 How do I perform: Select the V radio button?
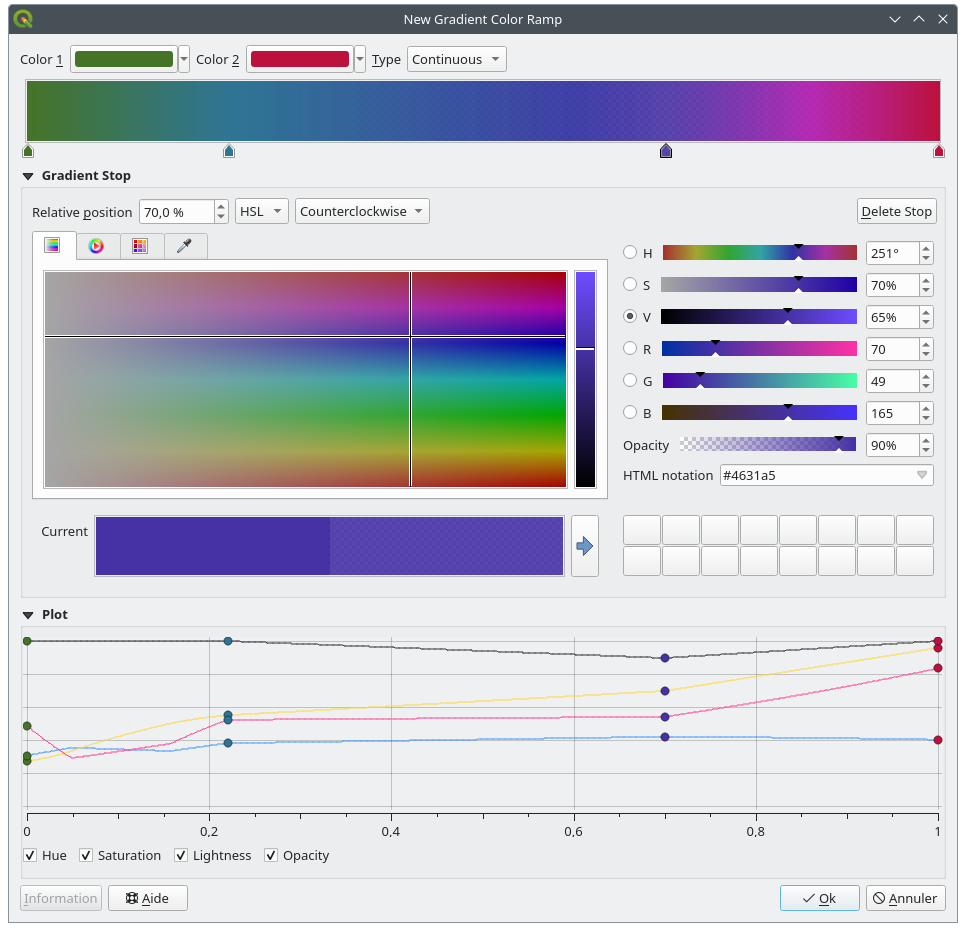[x=630, y=316]
